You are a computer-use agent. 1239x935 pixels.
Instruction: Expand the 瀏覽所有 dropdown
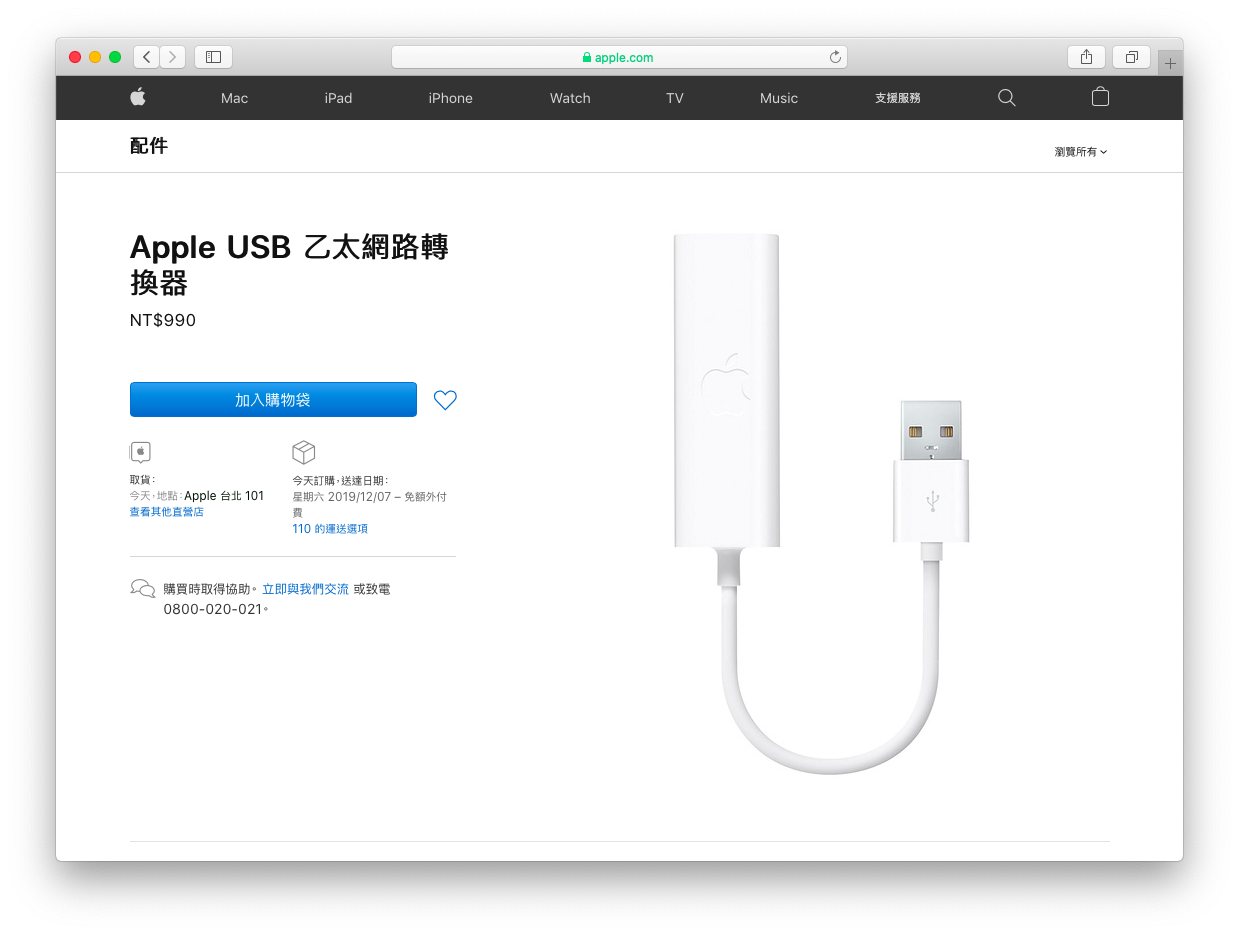pyautogui.click(x=1081, y=152)
